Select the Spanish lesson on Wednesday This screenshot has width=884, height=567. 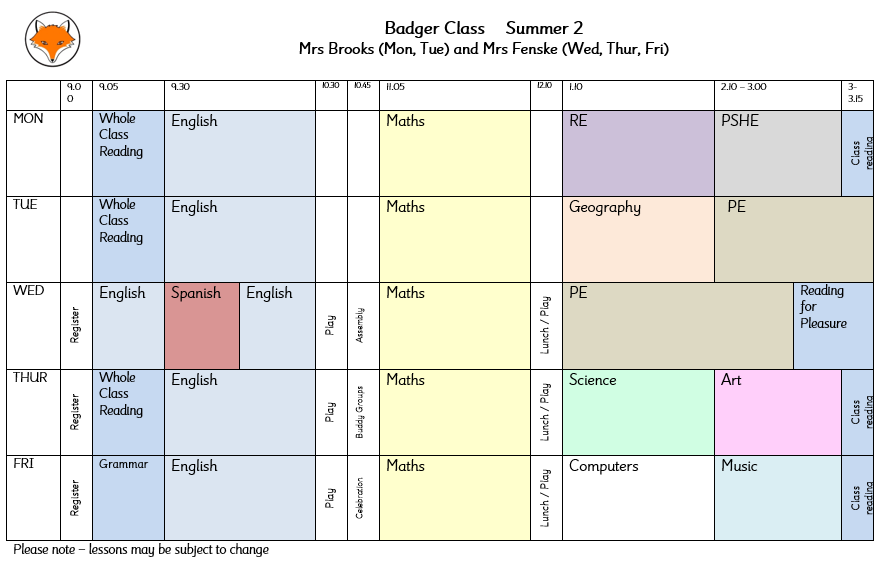[x=202, y=326]
